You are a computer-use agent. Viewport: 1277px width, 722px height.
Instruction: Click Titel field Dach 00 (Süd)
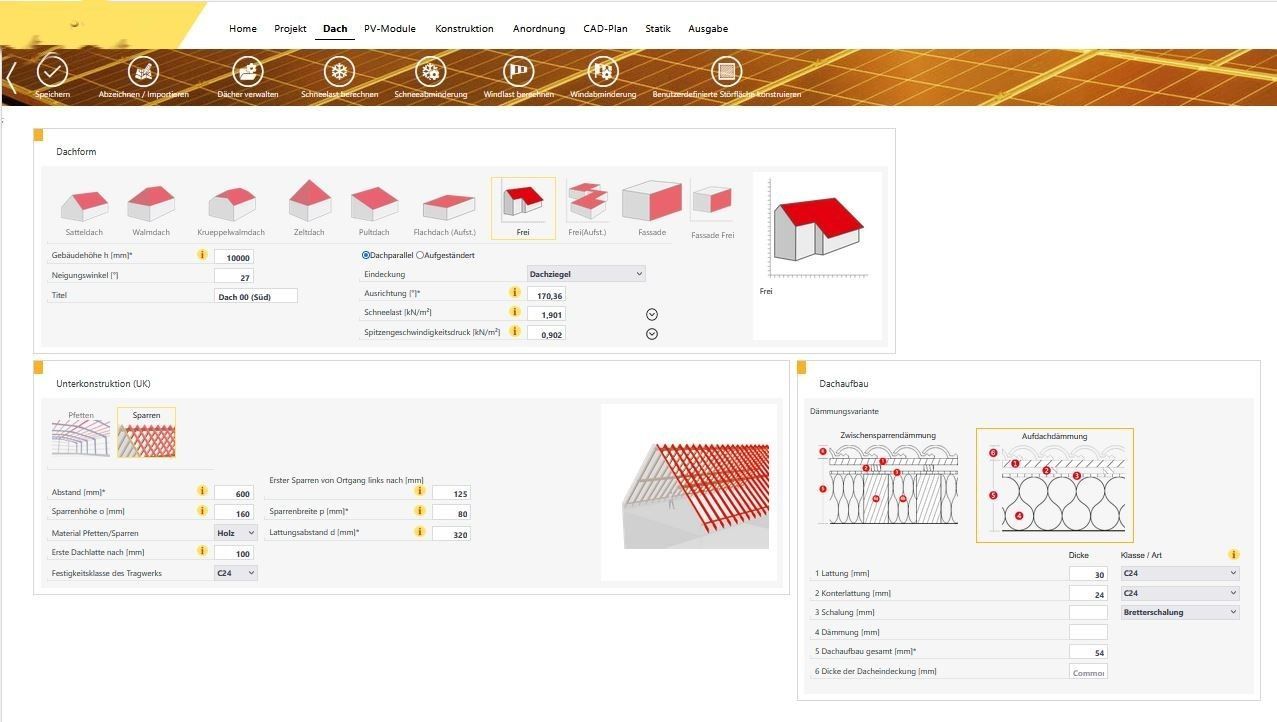coord(256,296)
